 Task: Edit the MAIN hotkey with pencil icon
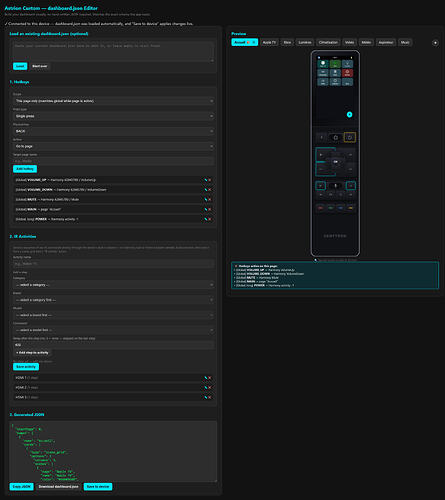tap(206, 209)
